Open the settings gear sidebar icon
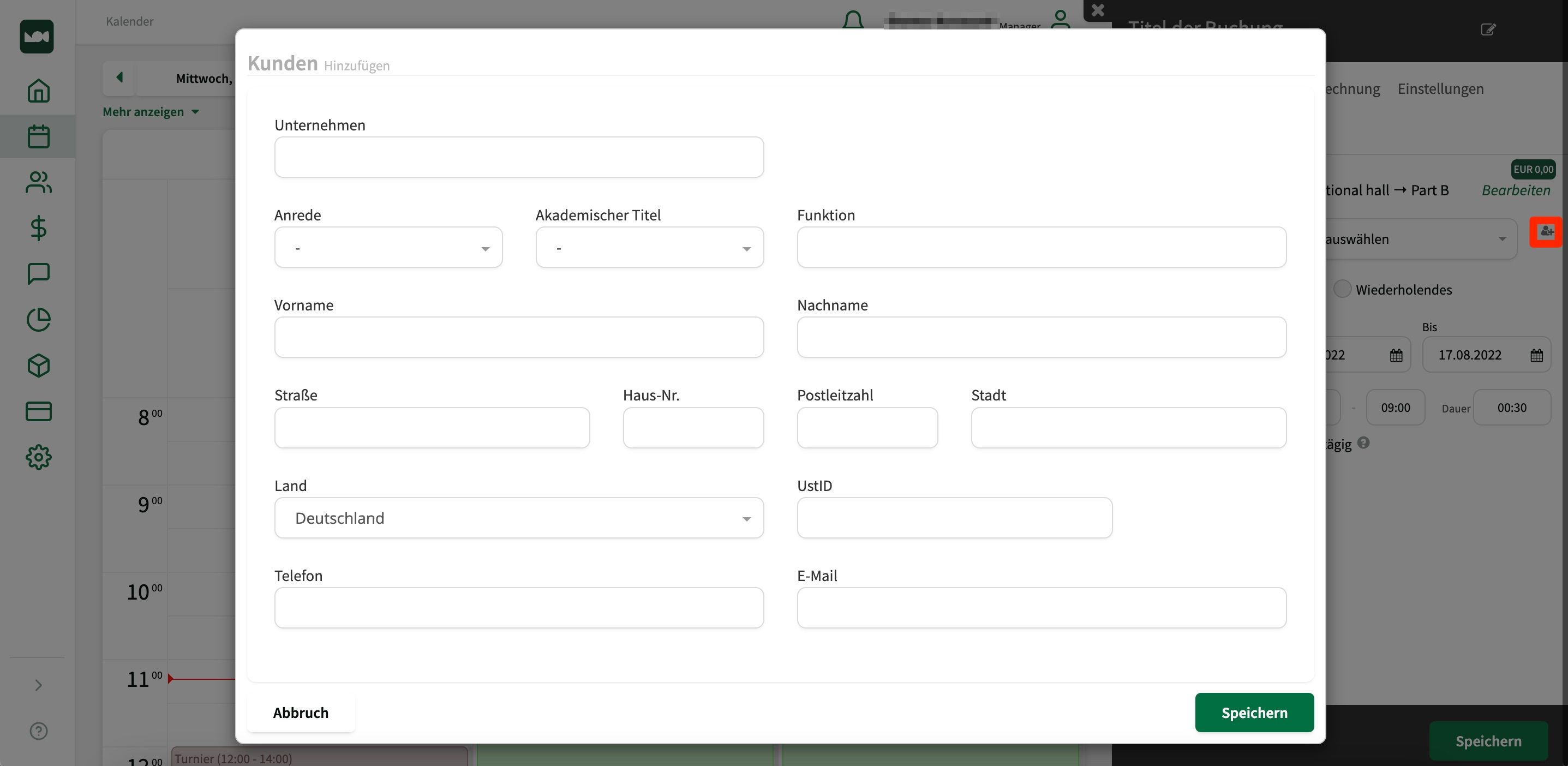This screenshot has width=1568, height=766. [x=38, y=457]
